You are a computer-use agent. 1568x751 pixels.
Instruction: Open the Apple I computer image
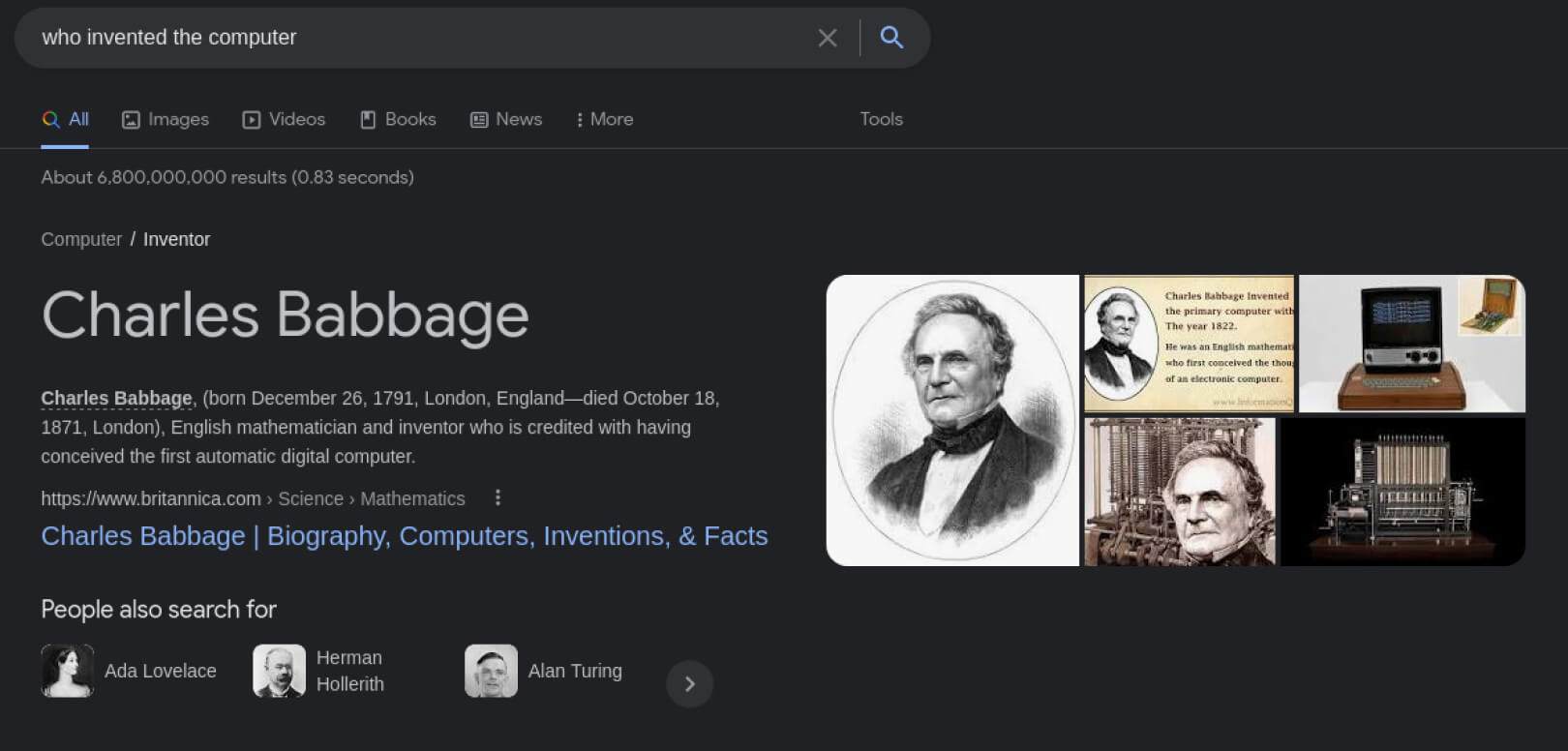(1411, 344)
